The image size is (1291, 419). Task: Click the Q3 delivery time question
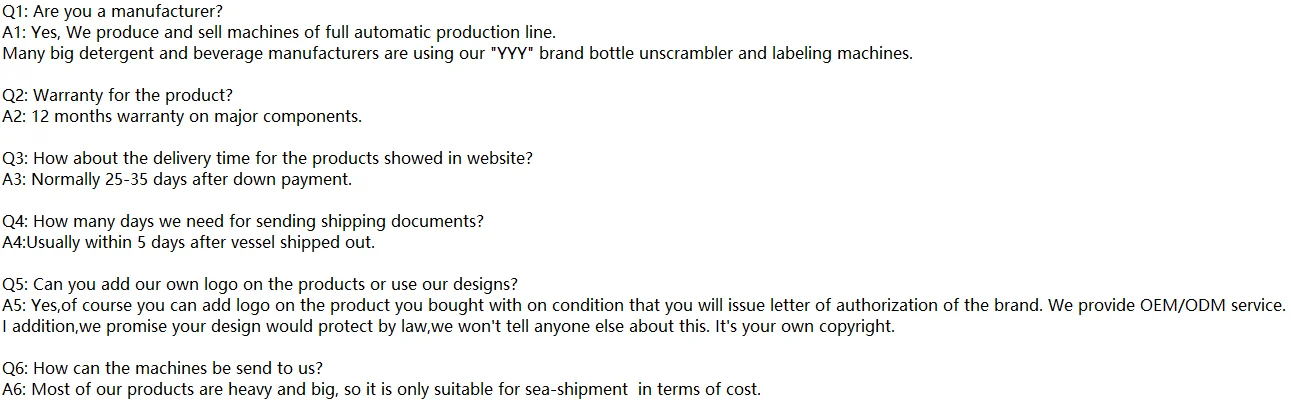[x=267, y=159]
